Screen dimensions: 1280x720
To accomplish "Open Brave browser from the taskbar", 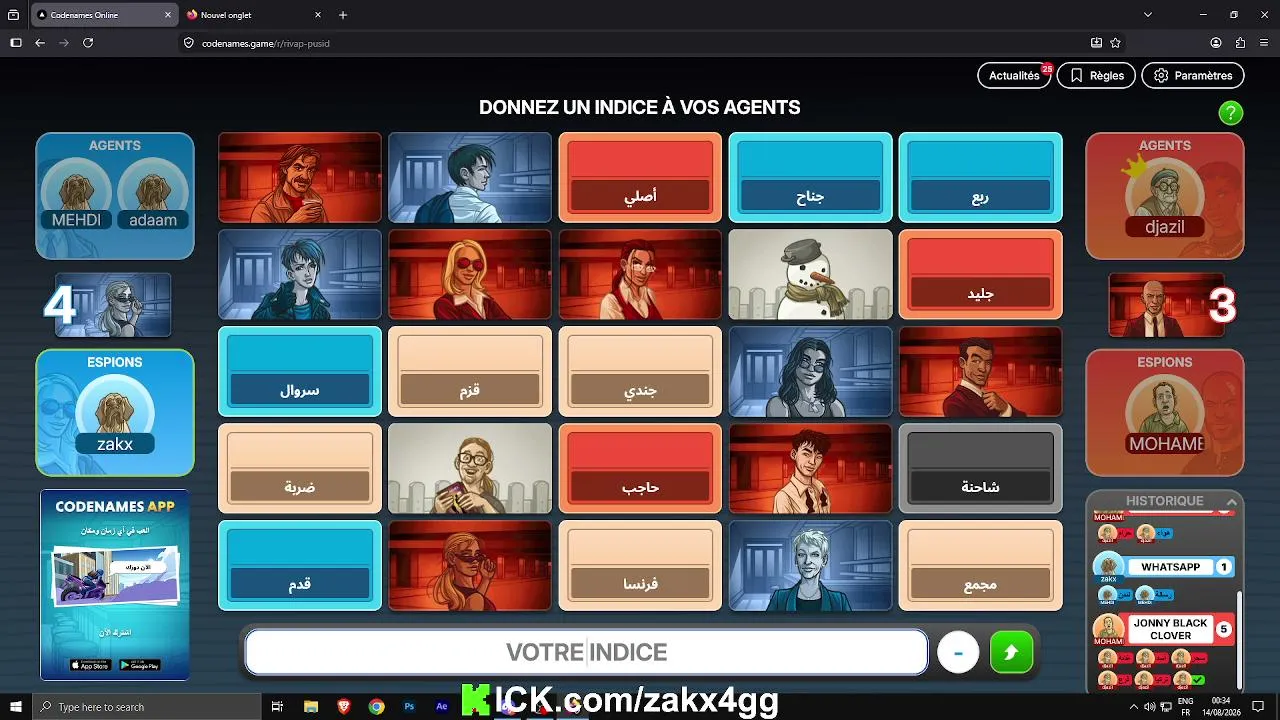I will coord(344,707).
